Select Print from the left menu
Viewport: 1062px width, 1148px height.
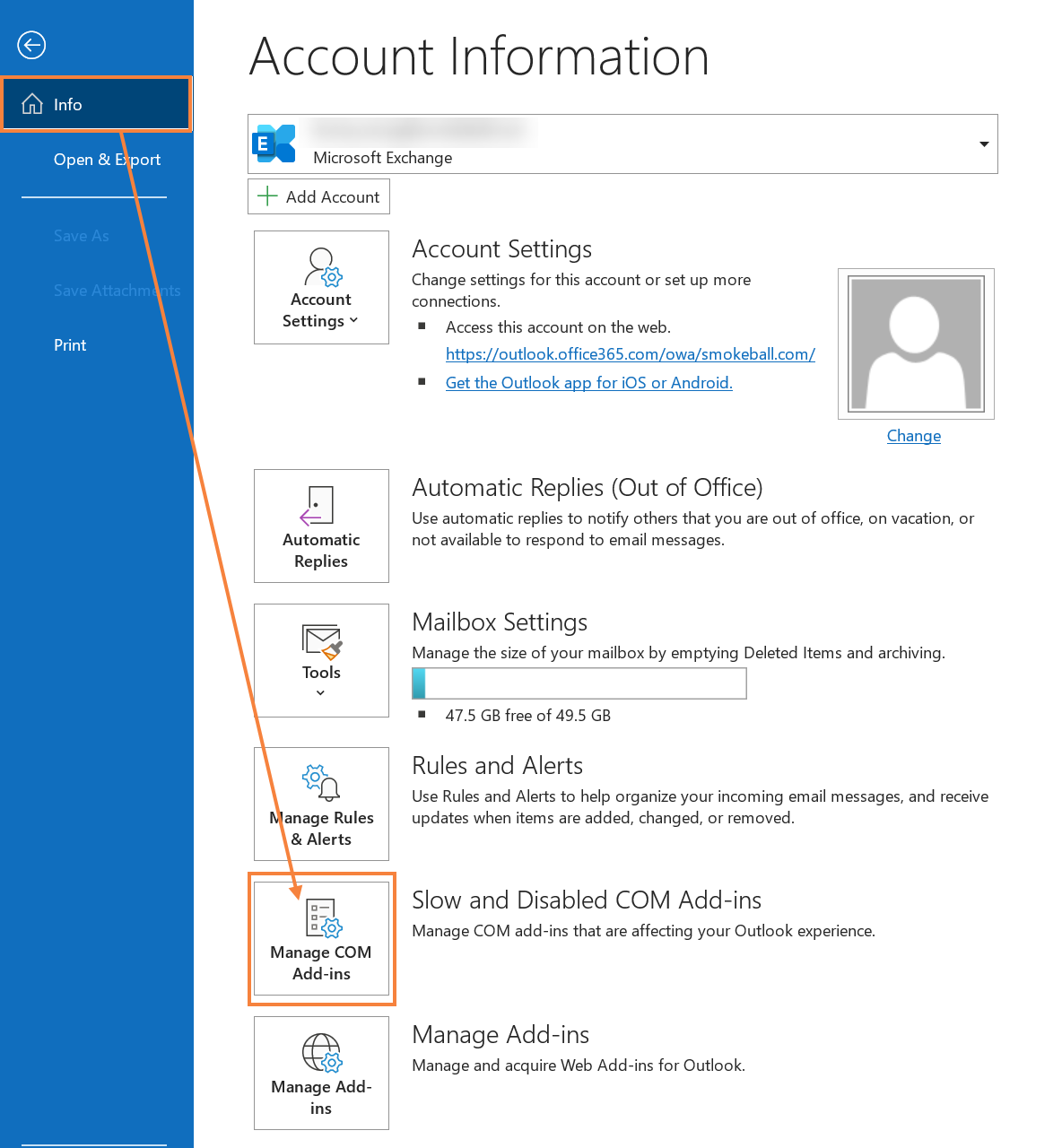pyautogui.click(x=70, y=345)
